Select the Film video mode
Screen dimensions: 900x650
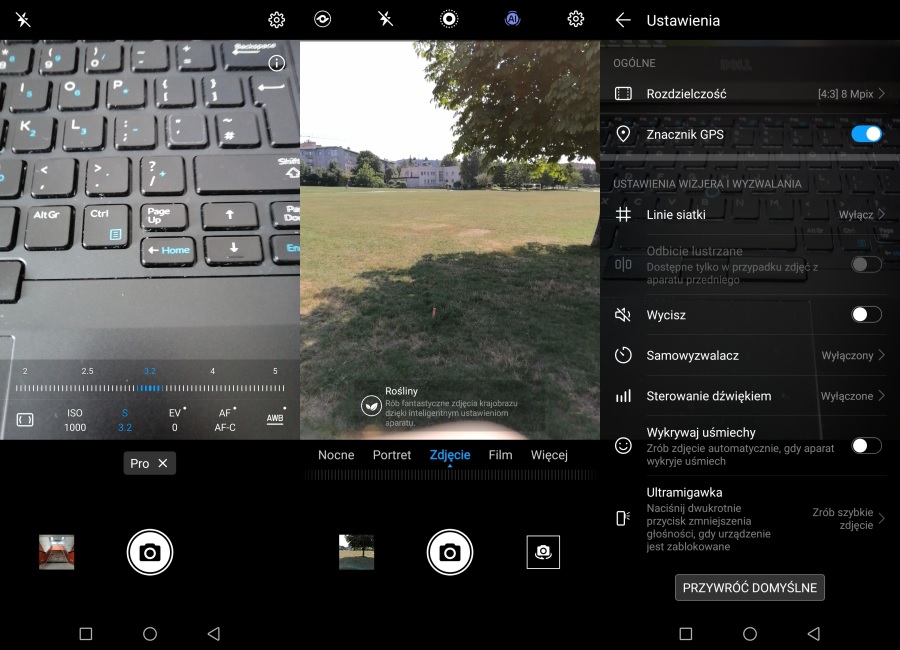pos(500,455)
